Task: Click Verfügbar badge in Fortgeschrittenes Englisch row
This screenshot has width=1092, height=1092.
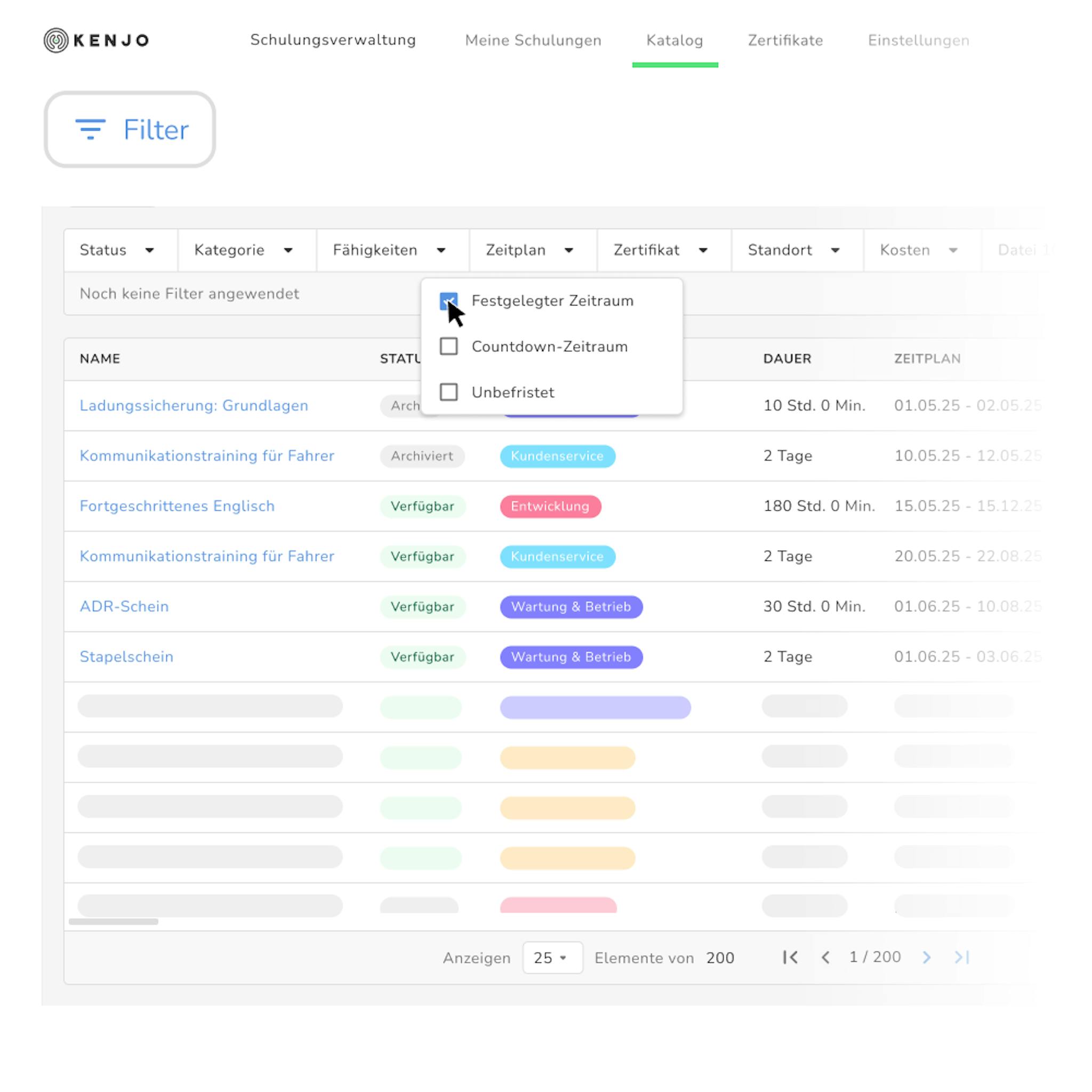Action: pyautogui.click(x=423, y=507)
